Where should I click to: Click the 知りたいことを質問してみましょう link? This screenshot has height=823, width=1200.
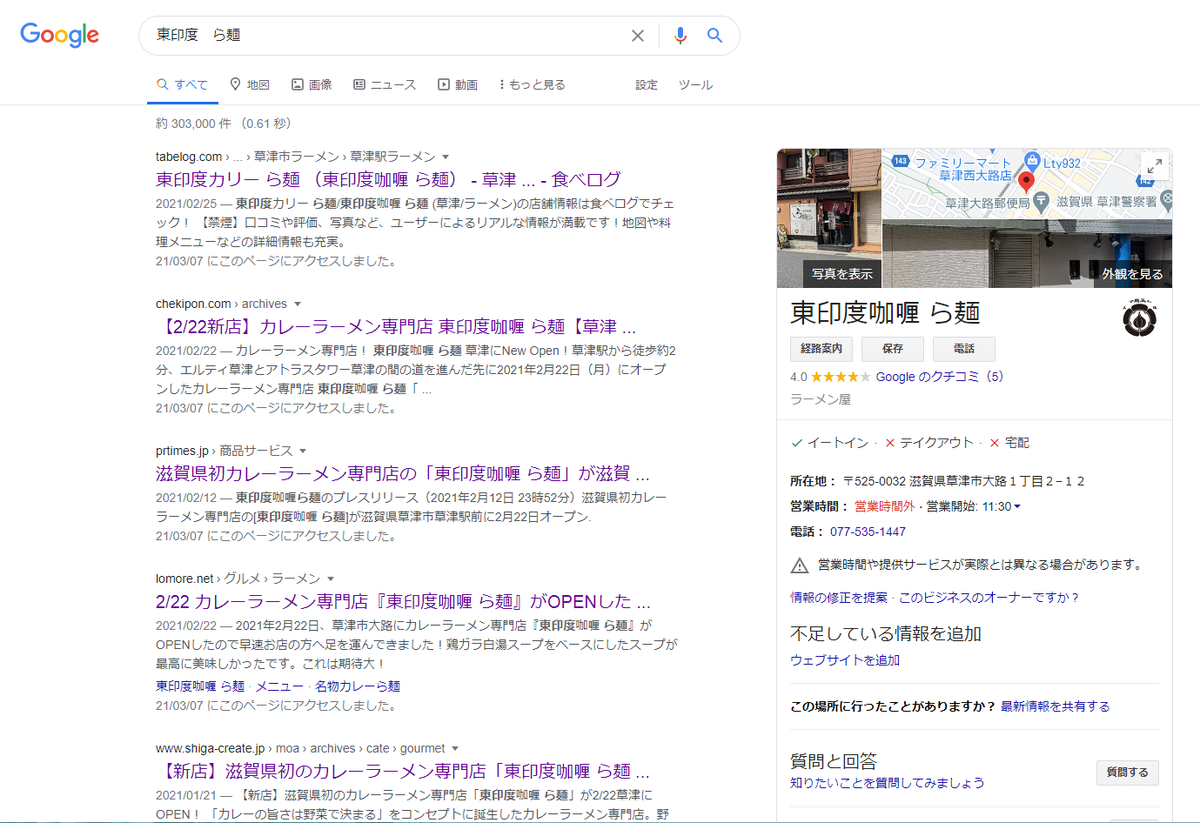pos(887,783)
